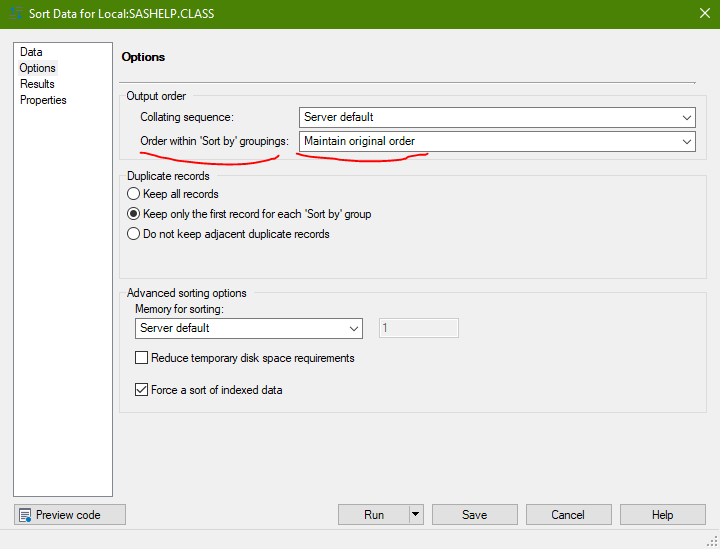Open the Results page in left list

(37, 84)
